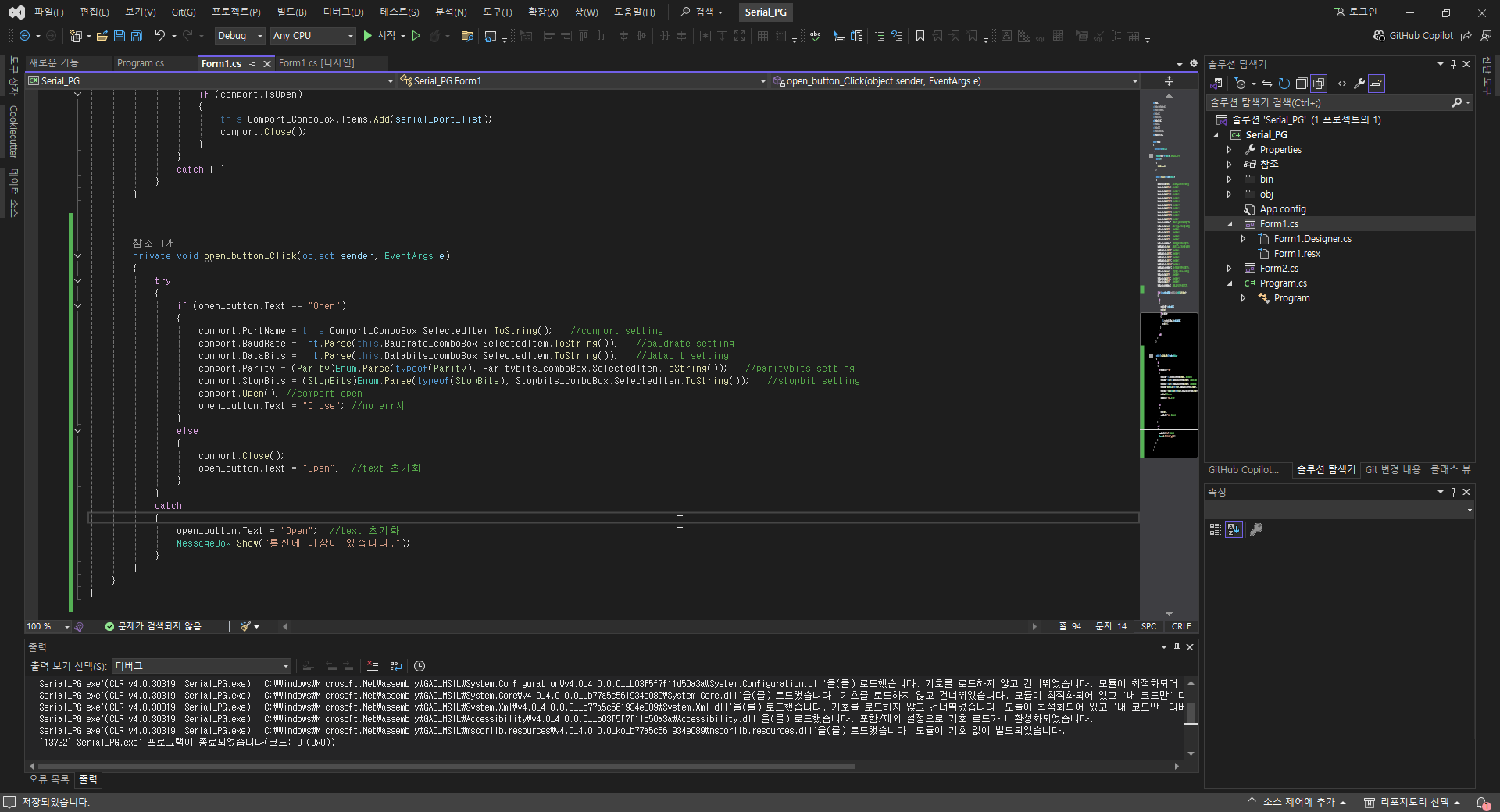The width and height of the screenshot is (1500, 812).
Task: Switch to the Git 변경 내용 tab
Action: tap(1393, 469)
